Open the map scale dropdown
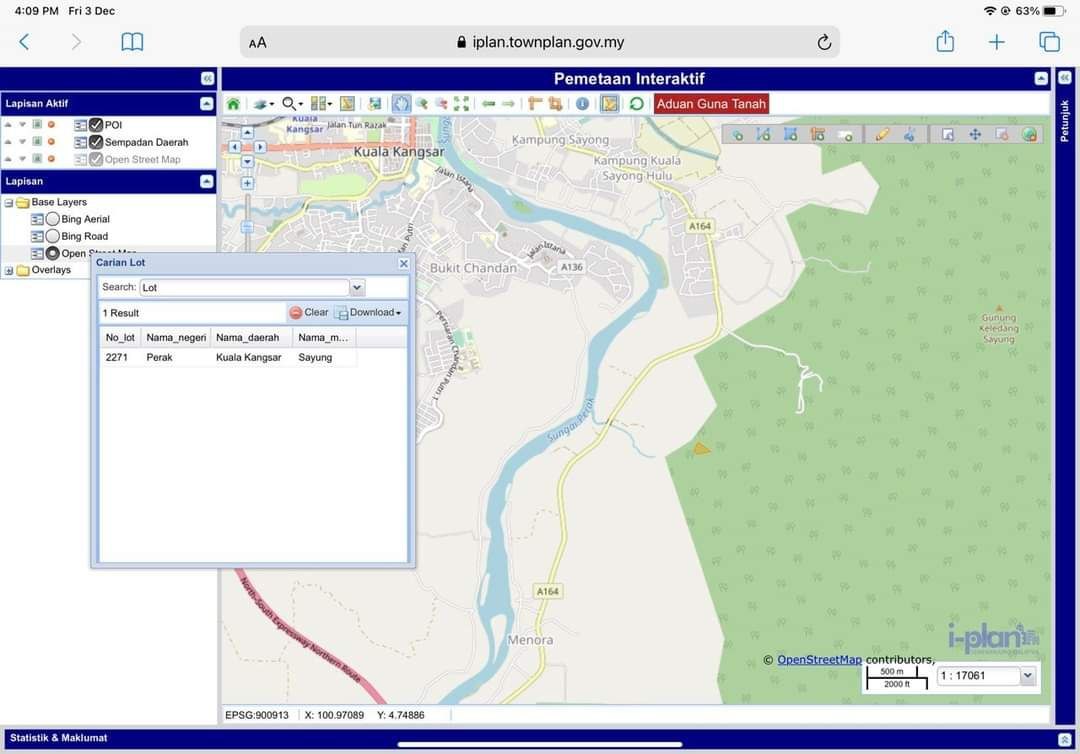The image size is (1080, 754). [1027, 676]
